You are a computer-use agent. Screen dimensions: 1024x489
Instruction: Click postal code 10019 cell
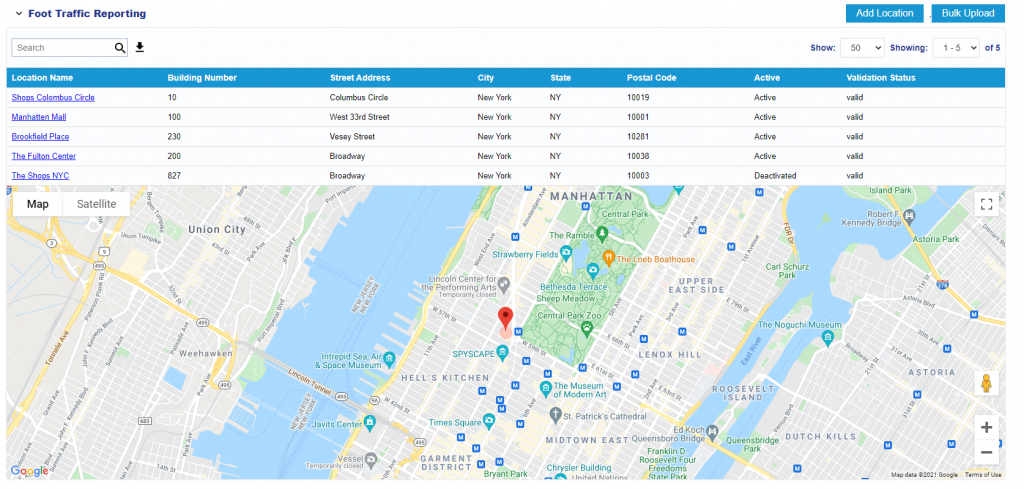(x=637, y=97)
